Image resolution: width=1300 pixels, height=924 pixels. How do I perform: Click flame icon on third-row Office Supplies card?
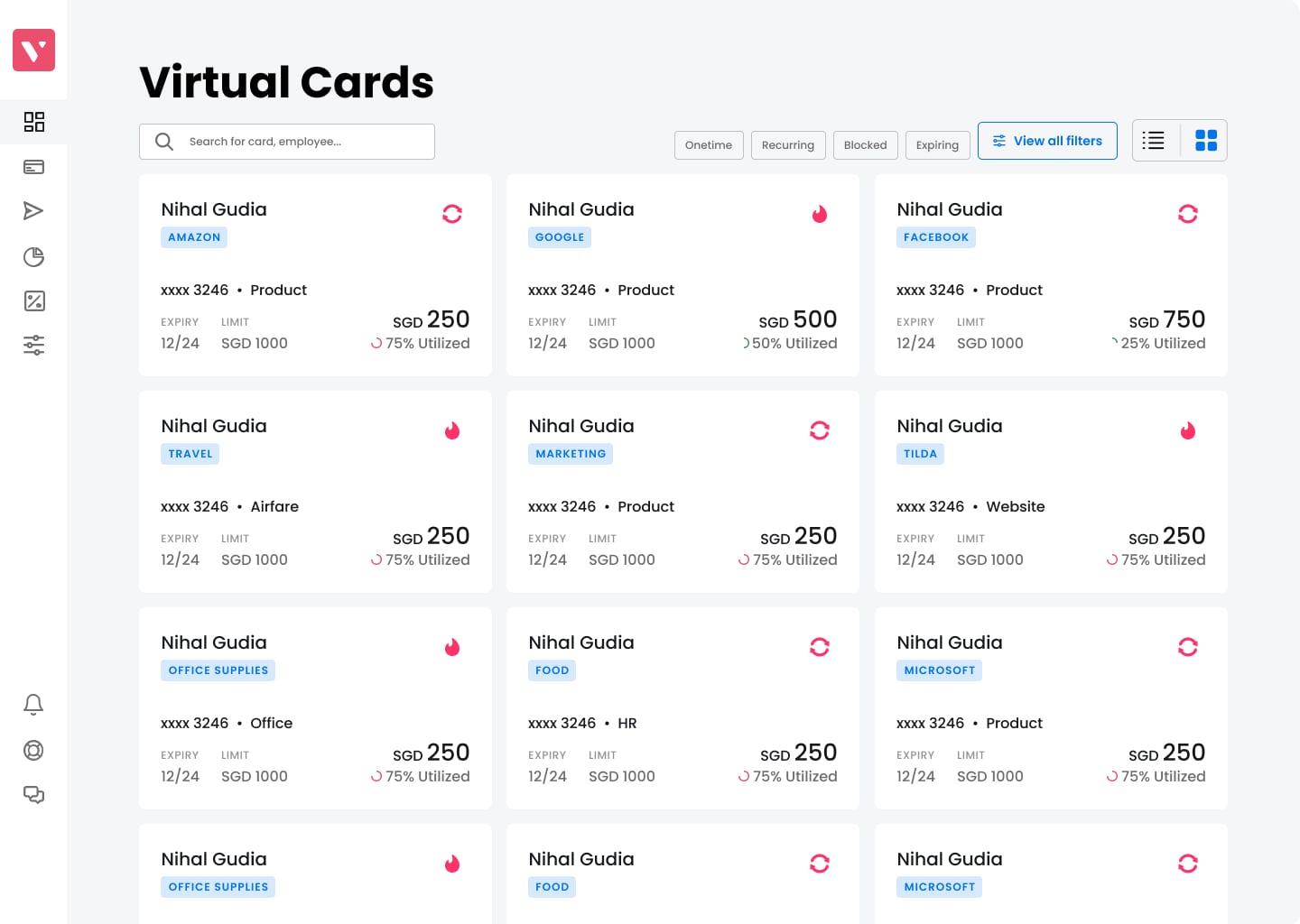(452, 647)
